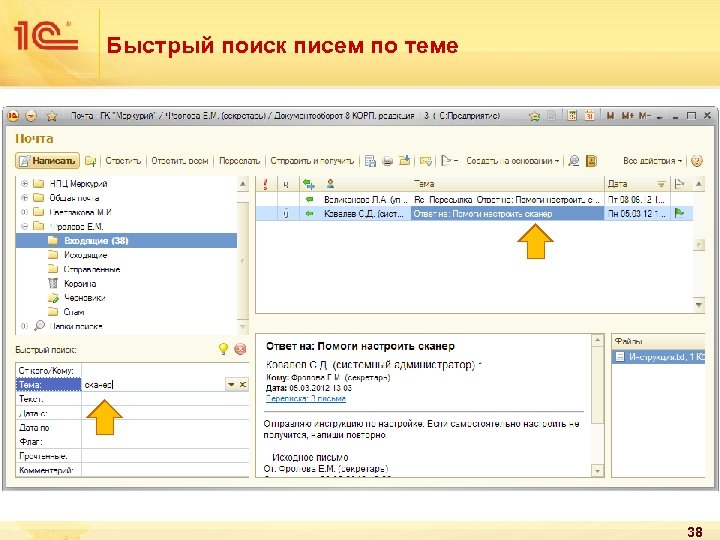Click the Текст search field
The width and height of the screenshot is (720, 540).
tap(165, 399)
